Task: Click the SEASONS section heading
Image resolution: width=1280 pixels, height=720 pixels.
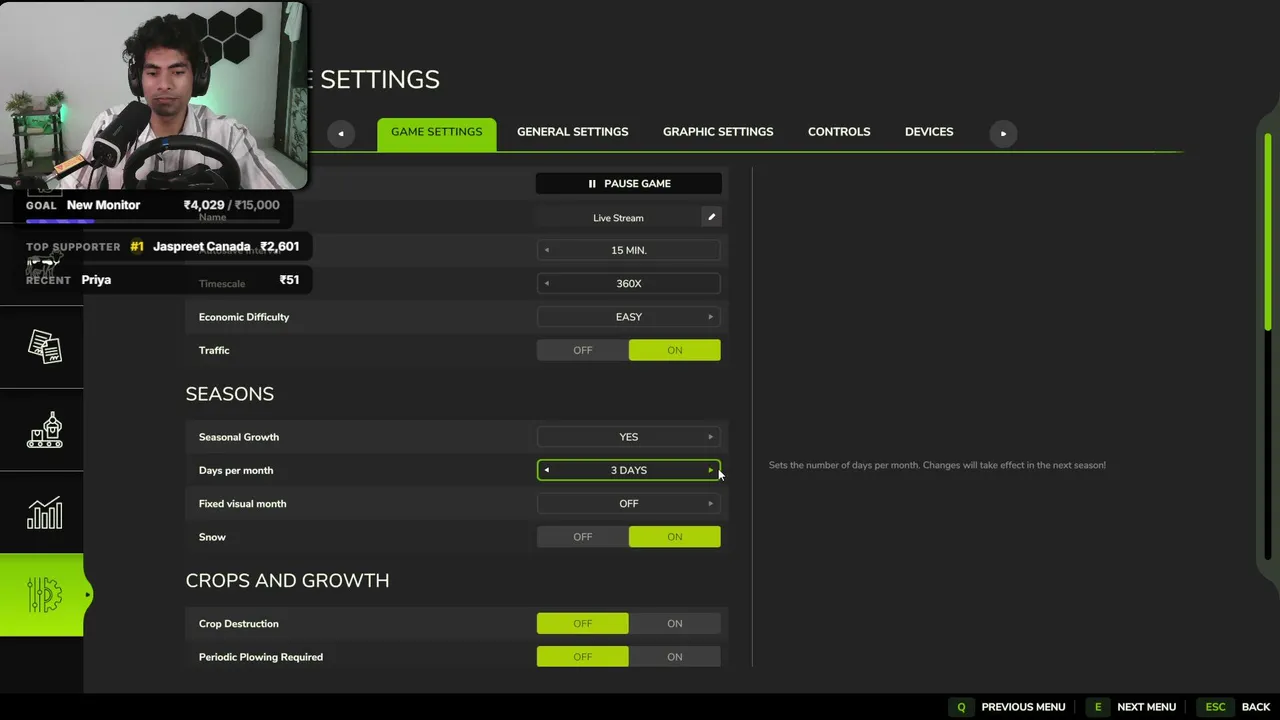Action: coord(230,394)
